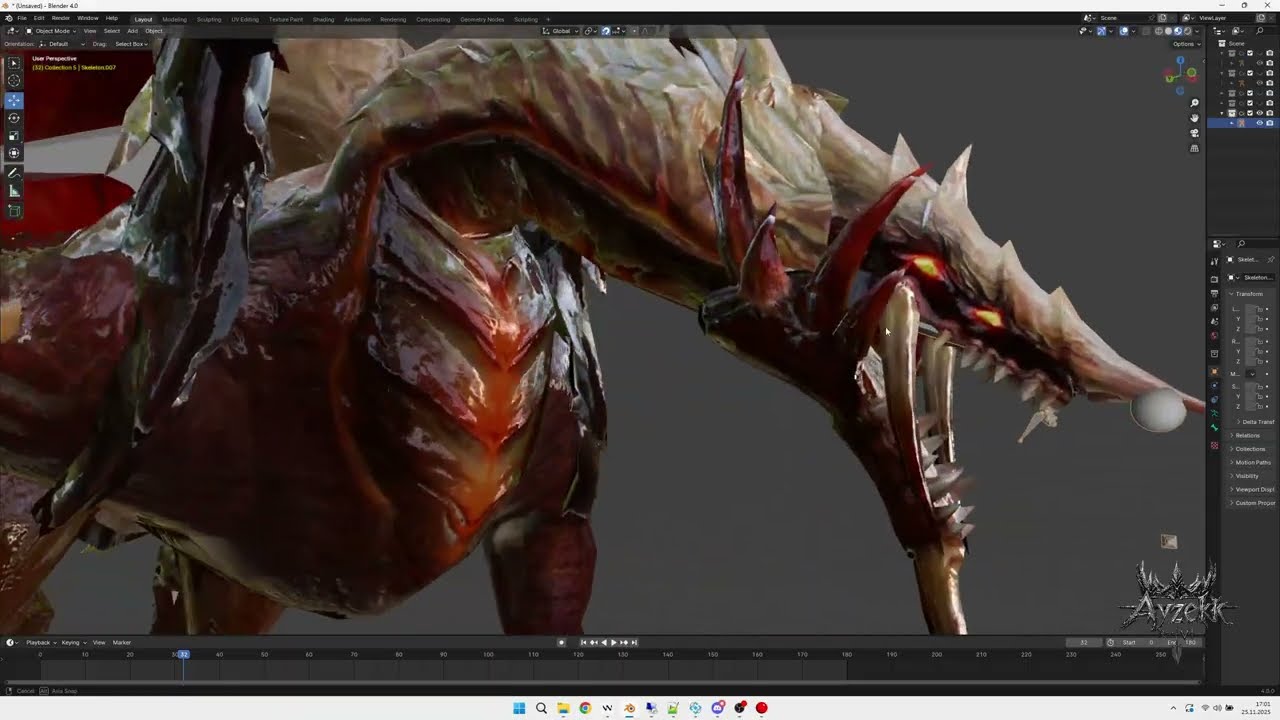Activate the Transform tool
This screenshot has width=1280, height=720.
(14, 153)
